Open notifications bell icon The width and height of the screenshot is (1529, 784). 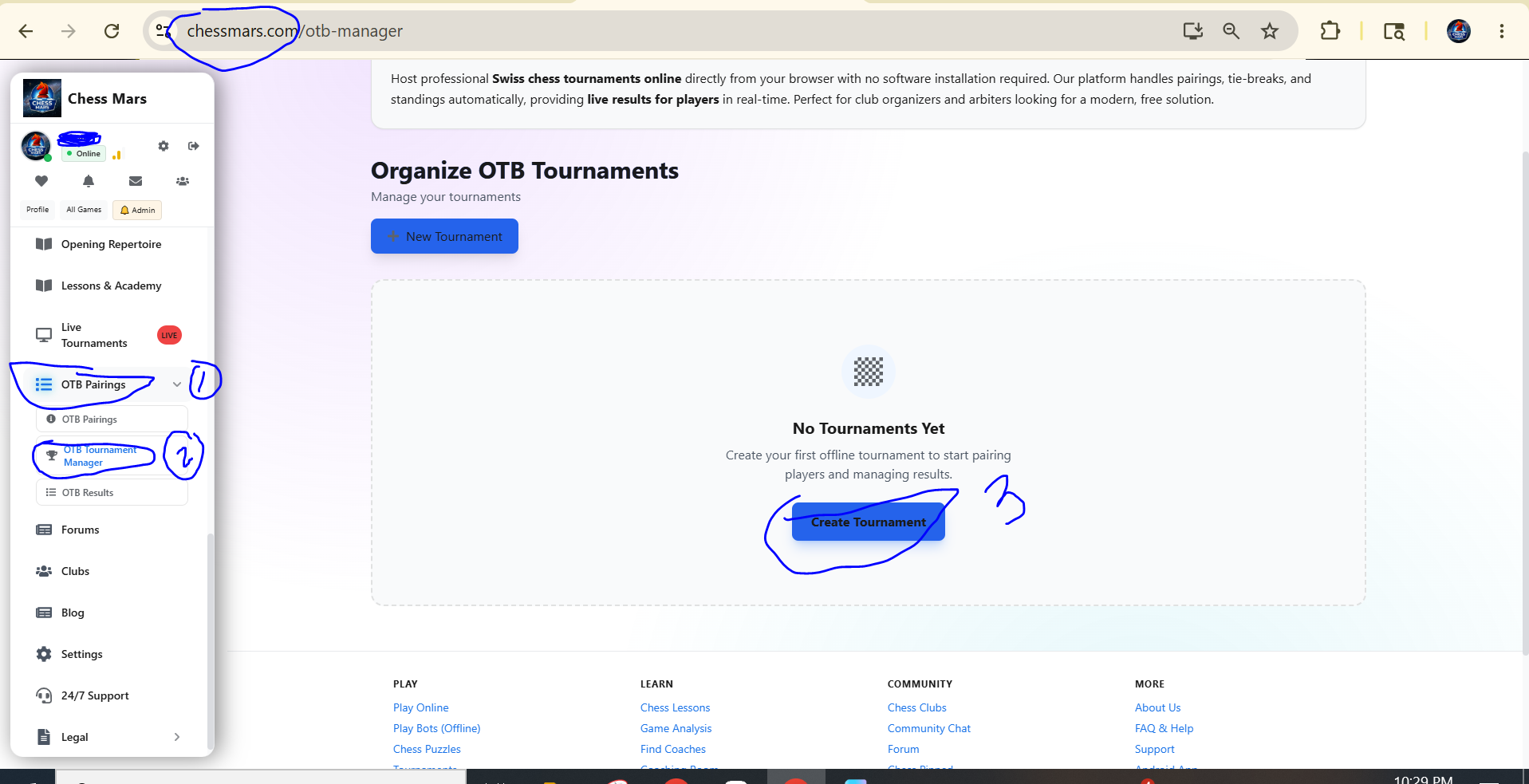click(89, 181)
